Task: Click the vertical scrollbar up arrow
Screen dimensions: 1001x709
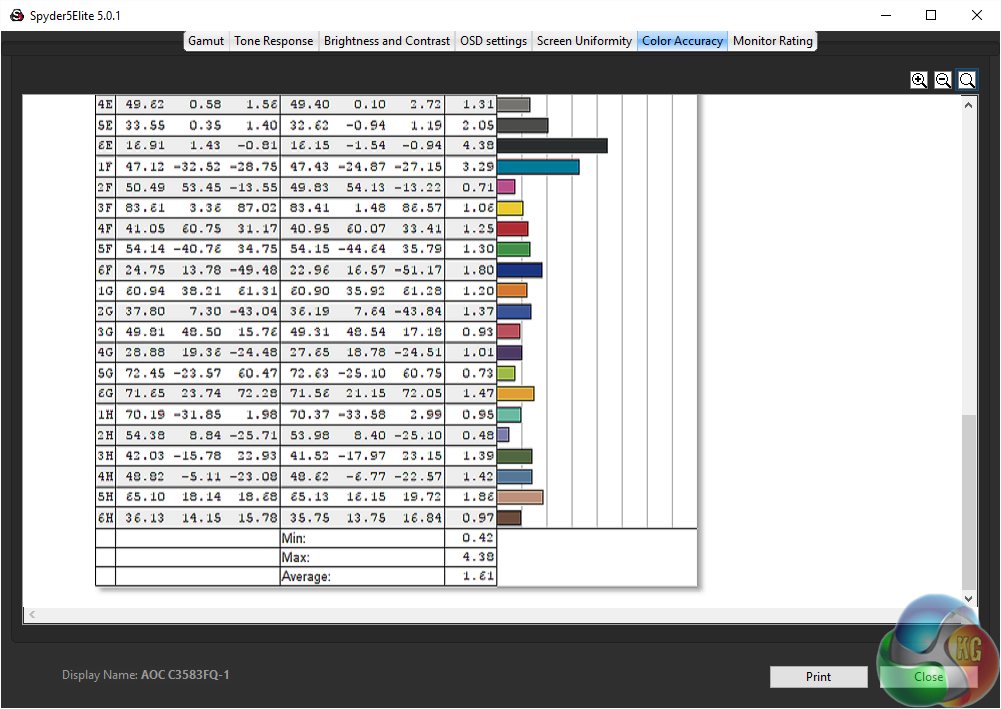Action: click(x=968, y=105)
